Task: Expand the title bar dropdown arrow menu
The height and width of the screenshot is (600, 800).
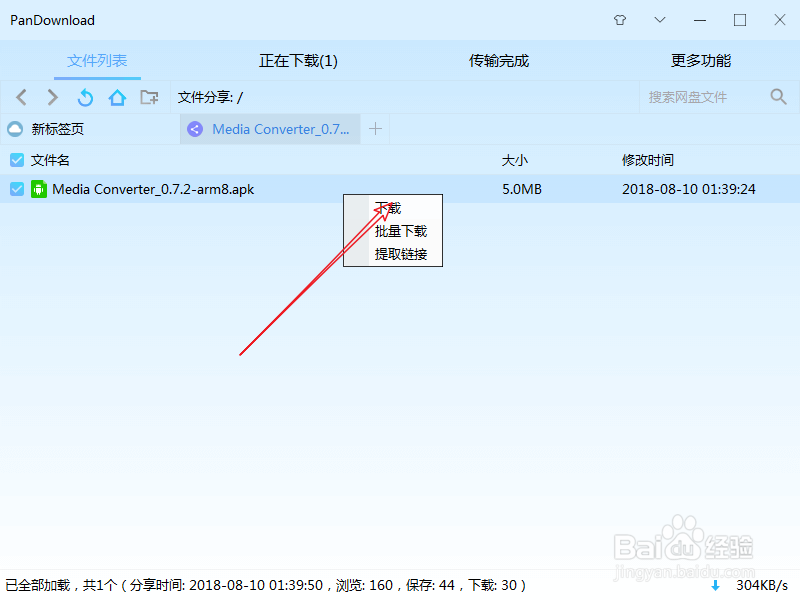Action: point(660,20)
